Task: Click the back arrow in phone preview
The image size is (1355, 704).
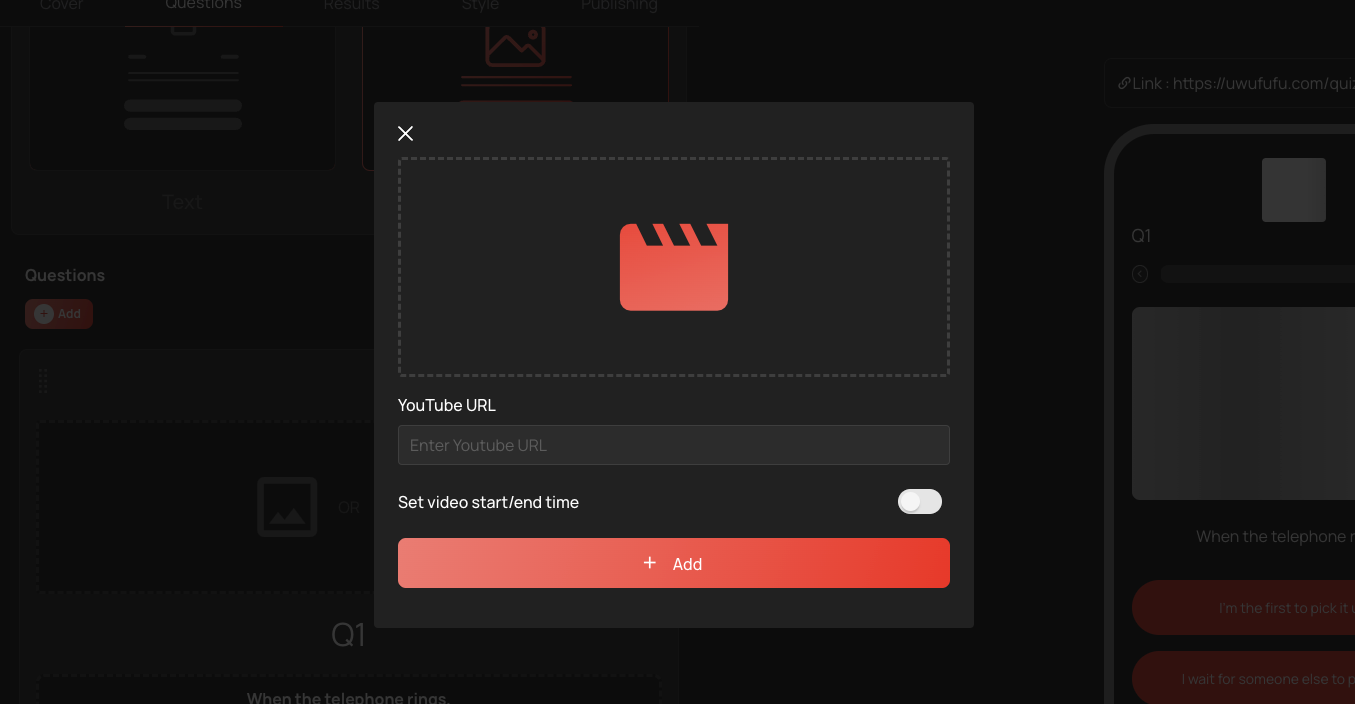Action: point(1140,274)
